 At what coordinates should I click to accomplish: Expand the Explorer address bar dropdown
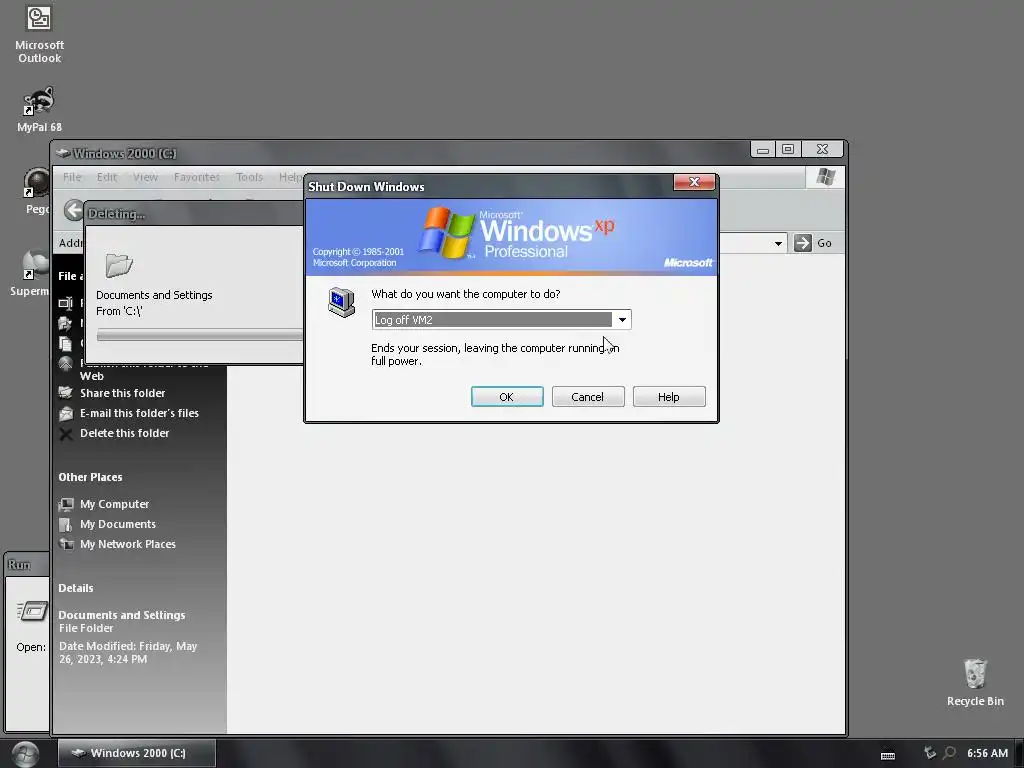pyautogui.click(x=778, y=244)
